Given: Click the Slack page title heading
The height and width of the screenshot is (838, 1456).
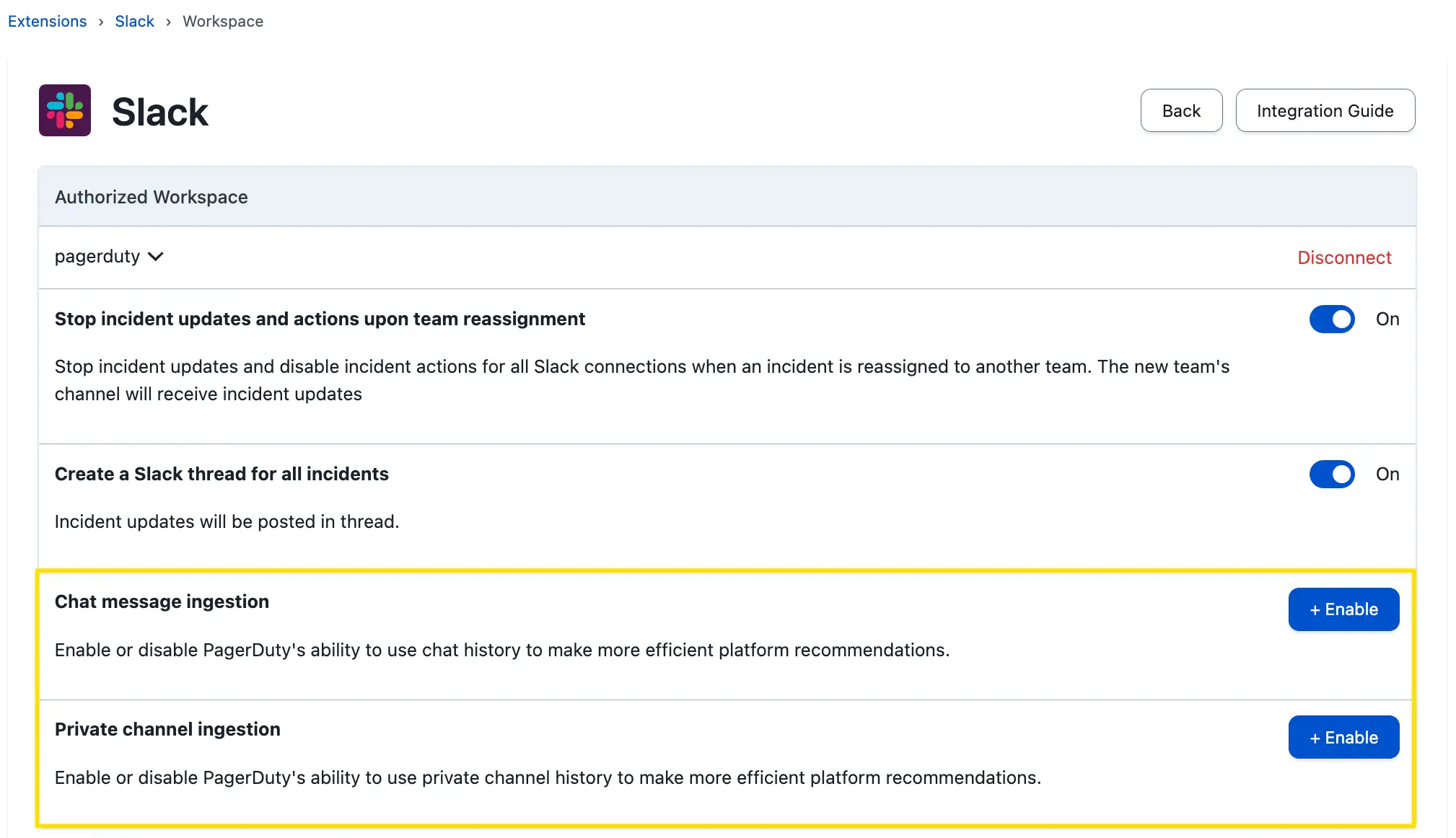Looking at the screenshot, I should [159, 112].
